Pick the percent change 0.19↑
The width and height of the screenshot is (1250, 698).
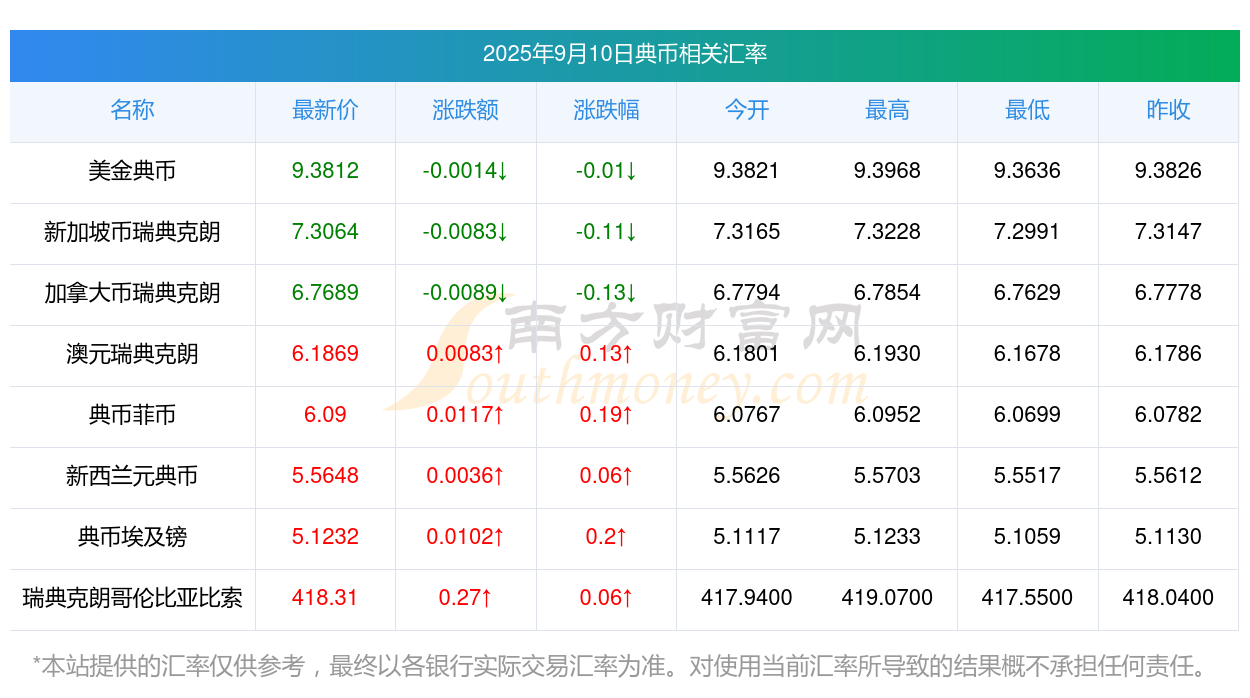606,415
